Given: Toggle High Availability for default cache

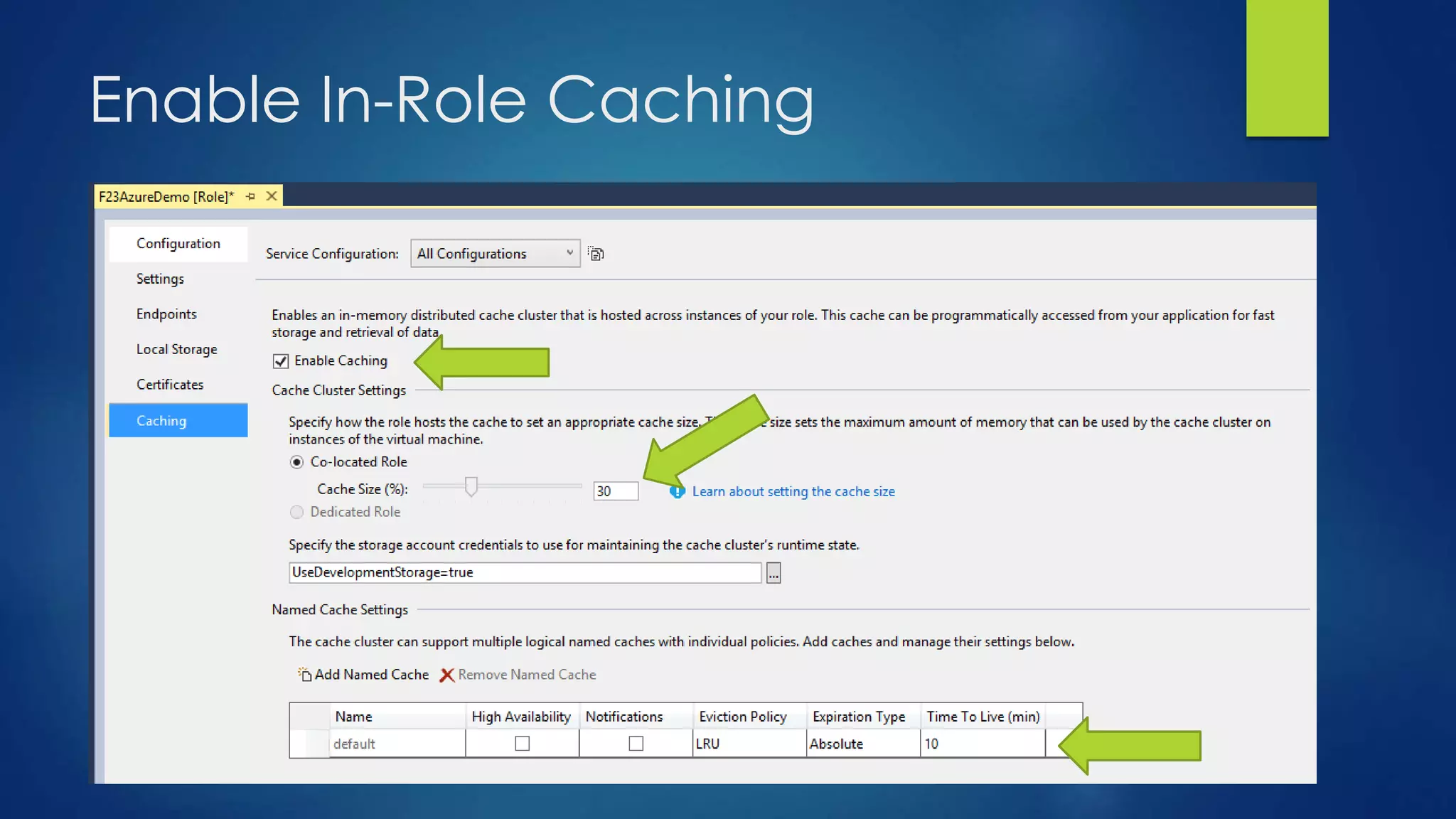Looking at the screenshot, I should tap(522, 744).
